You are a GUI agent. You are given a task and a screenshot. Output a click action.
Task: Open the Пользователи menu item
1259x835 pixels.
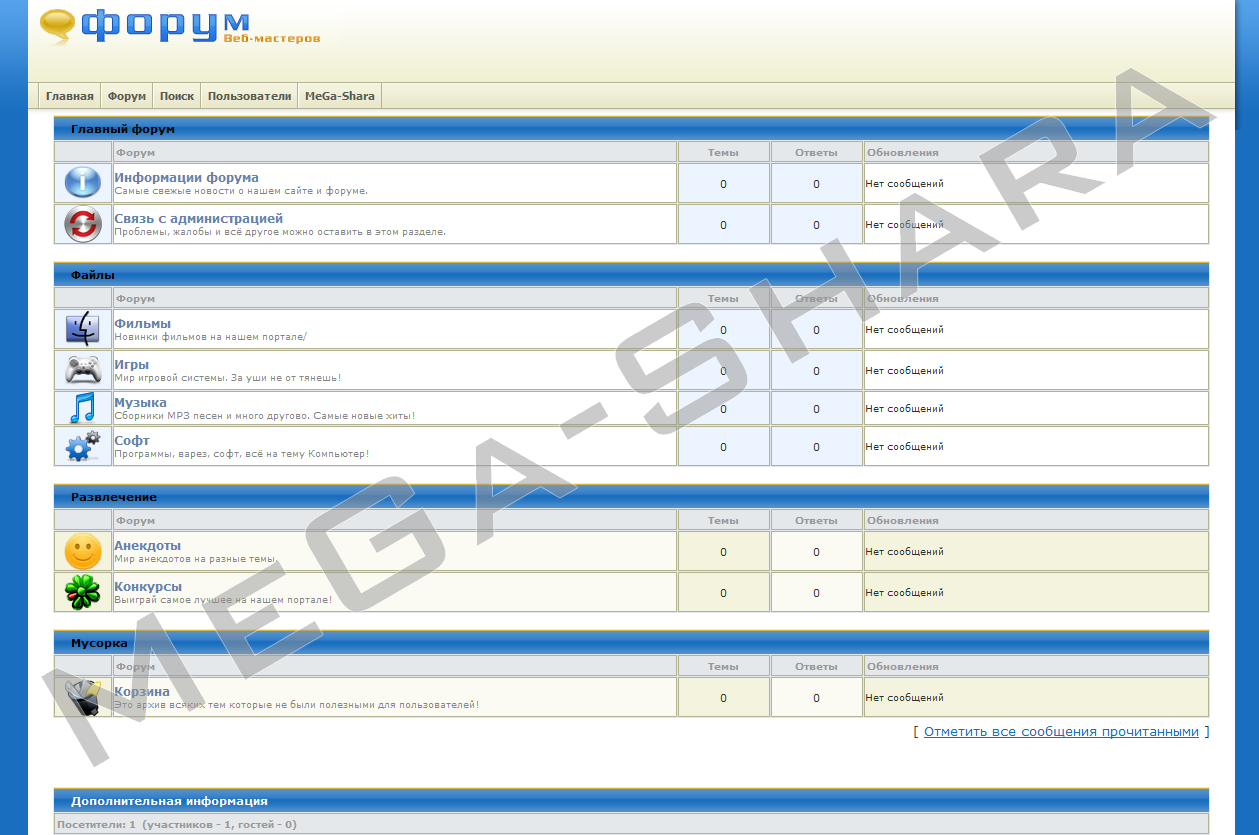tap(250, 96)
